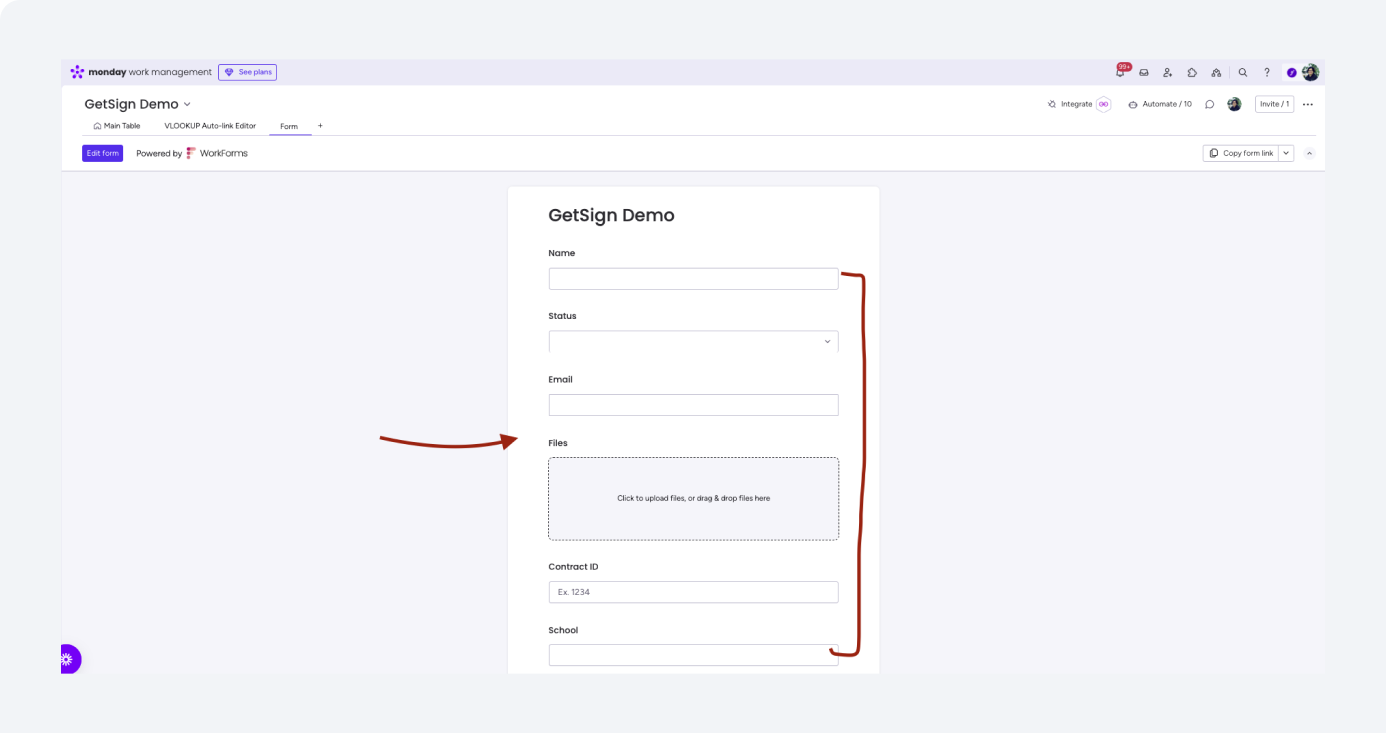
Task: Focus the Name input field
Action: (x=693, y=279)
